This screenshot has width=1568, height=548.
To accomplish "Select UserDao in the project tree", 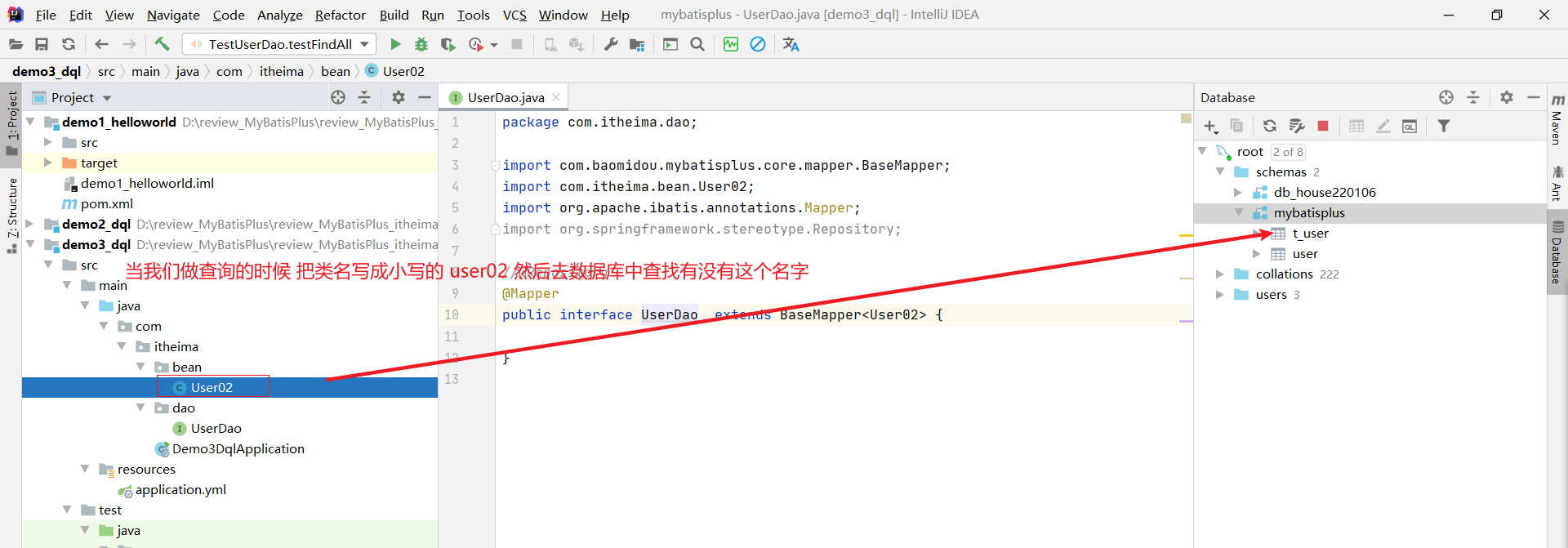I will 216,428.
